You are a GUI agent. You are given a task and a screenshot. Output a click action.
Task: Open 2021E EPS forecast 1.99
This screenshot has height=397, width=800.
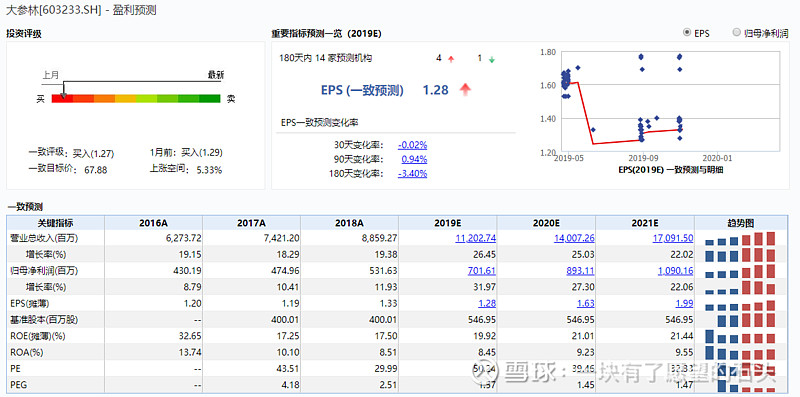(x=684, y=304)
